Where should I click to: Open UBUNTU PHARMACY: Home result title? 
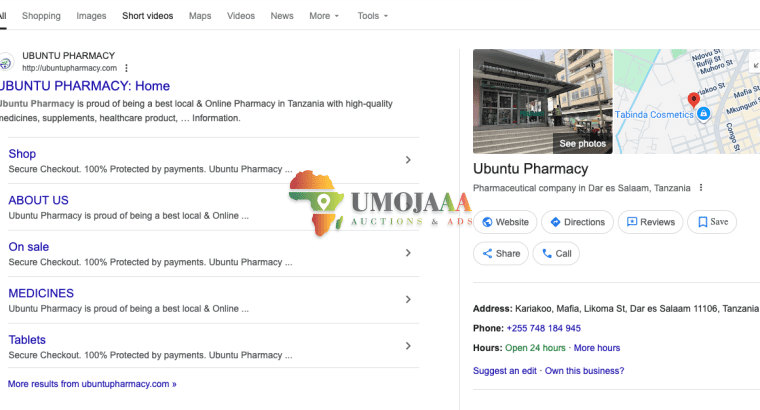85,86
